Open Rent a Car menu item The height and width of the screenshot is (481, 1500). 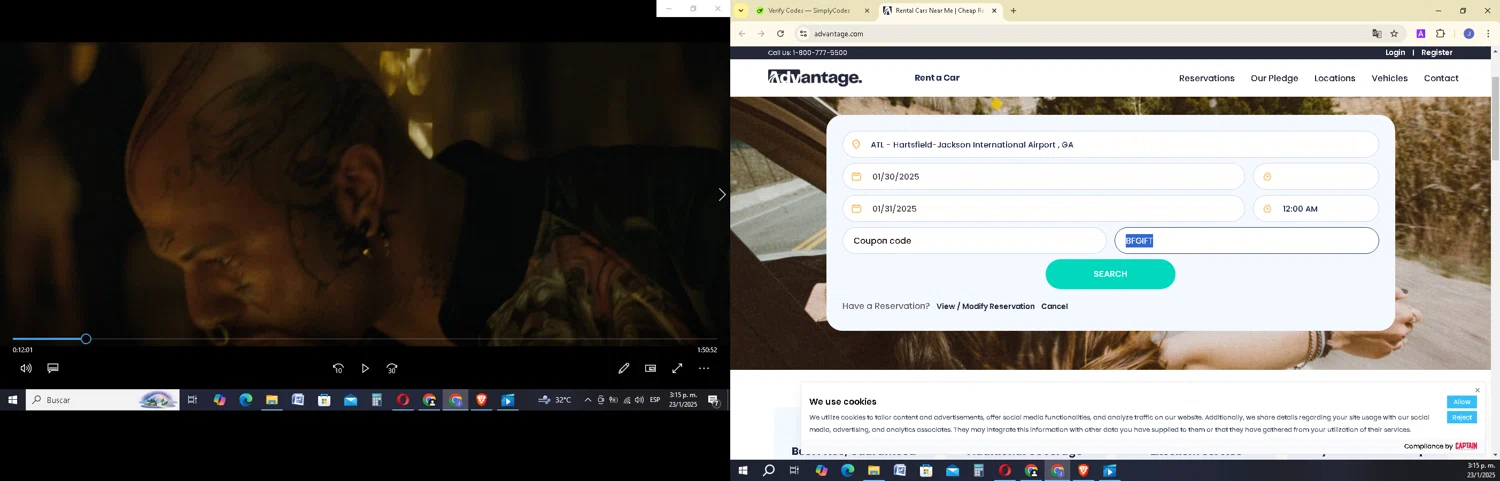937,78
